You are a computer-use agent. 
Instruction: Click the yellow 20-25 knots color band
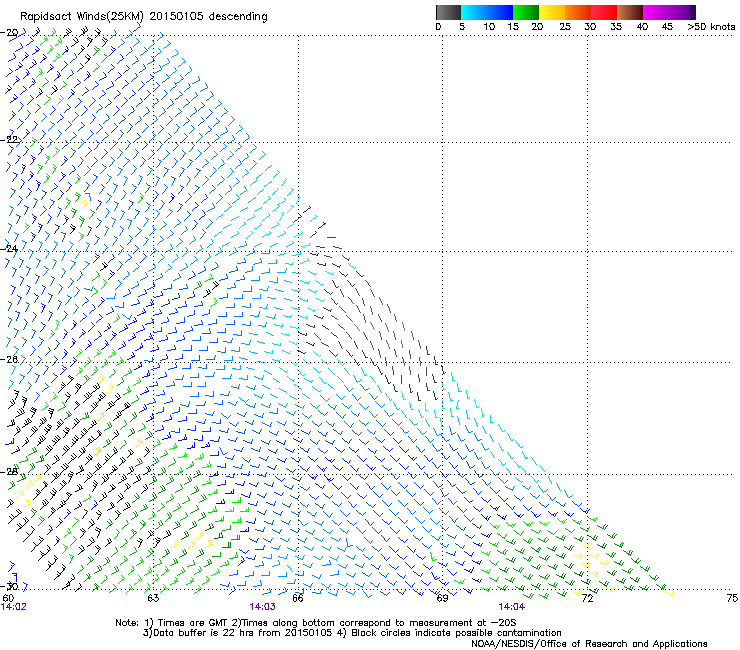point(552,12)
